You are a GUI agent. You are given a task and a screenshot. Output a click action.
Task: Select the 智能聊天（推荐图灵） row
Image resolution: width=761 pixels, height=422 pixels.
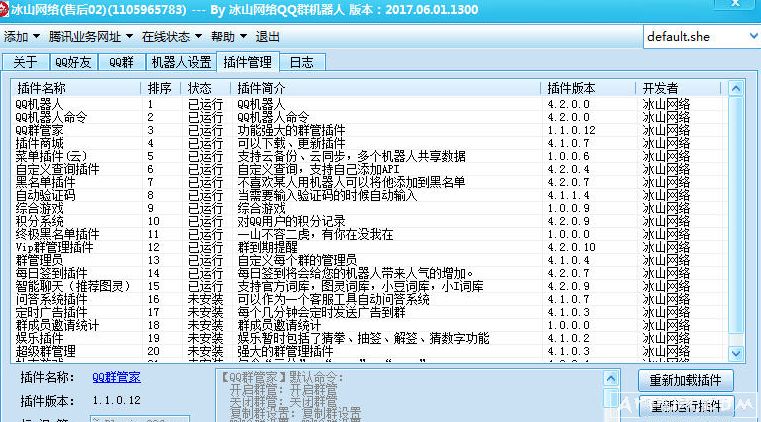click(371, 286)
